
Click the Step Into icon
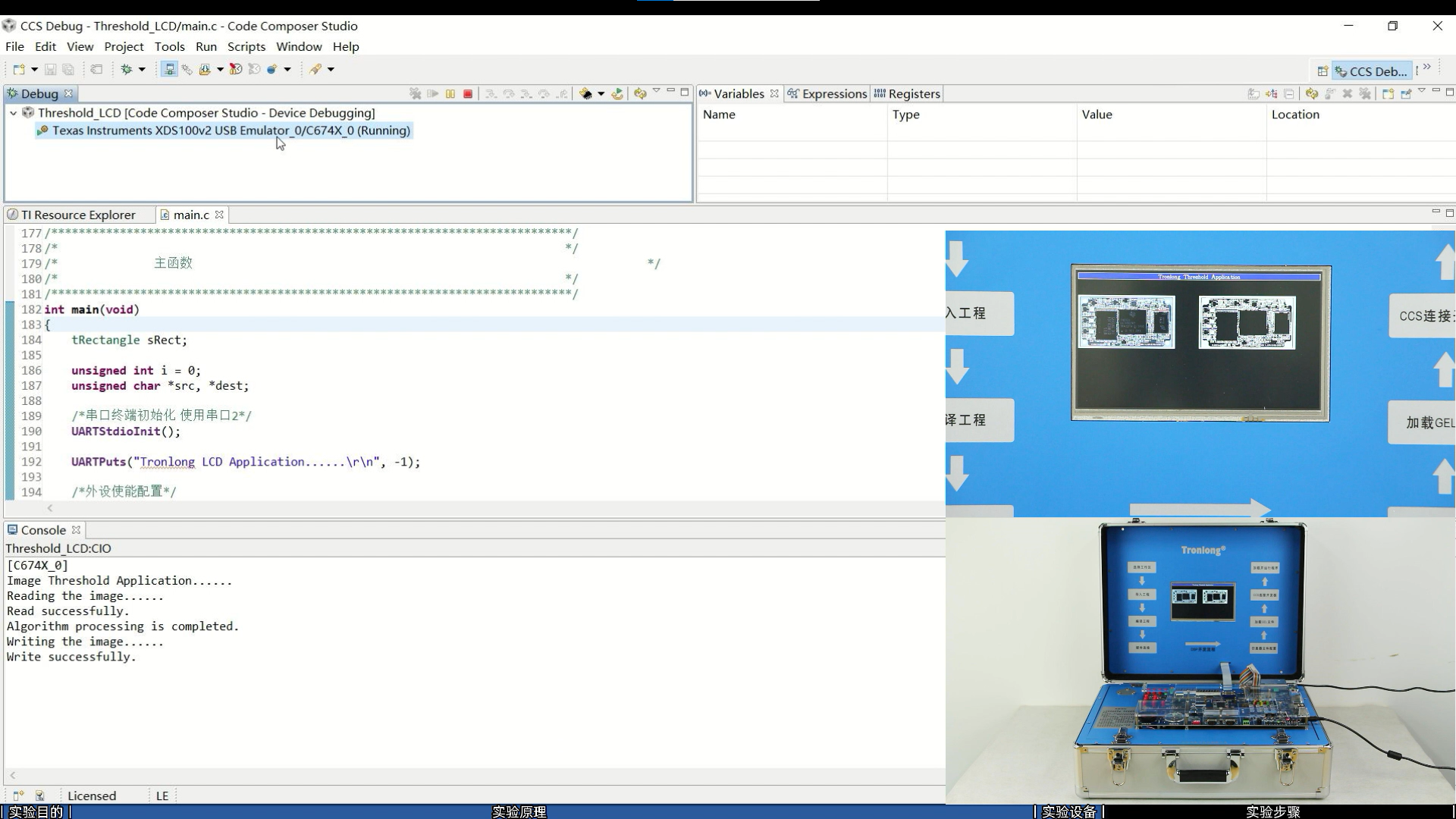pos(491,93)
